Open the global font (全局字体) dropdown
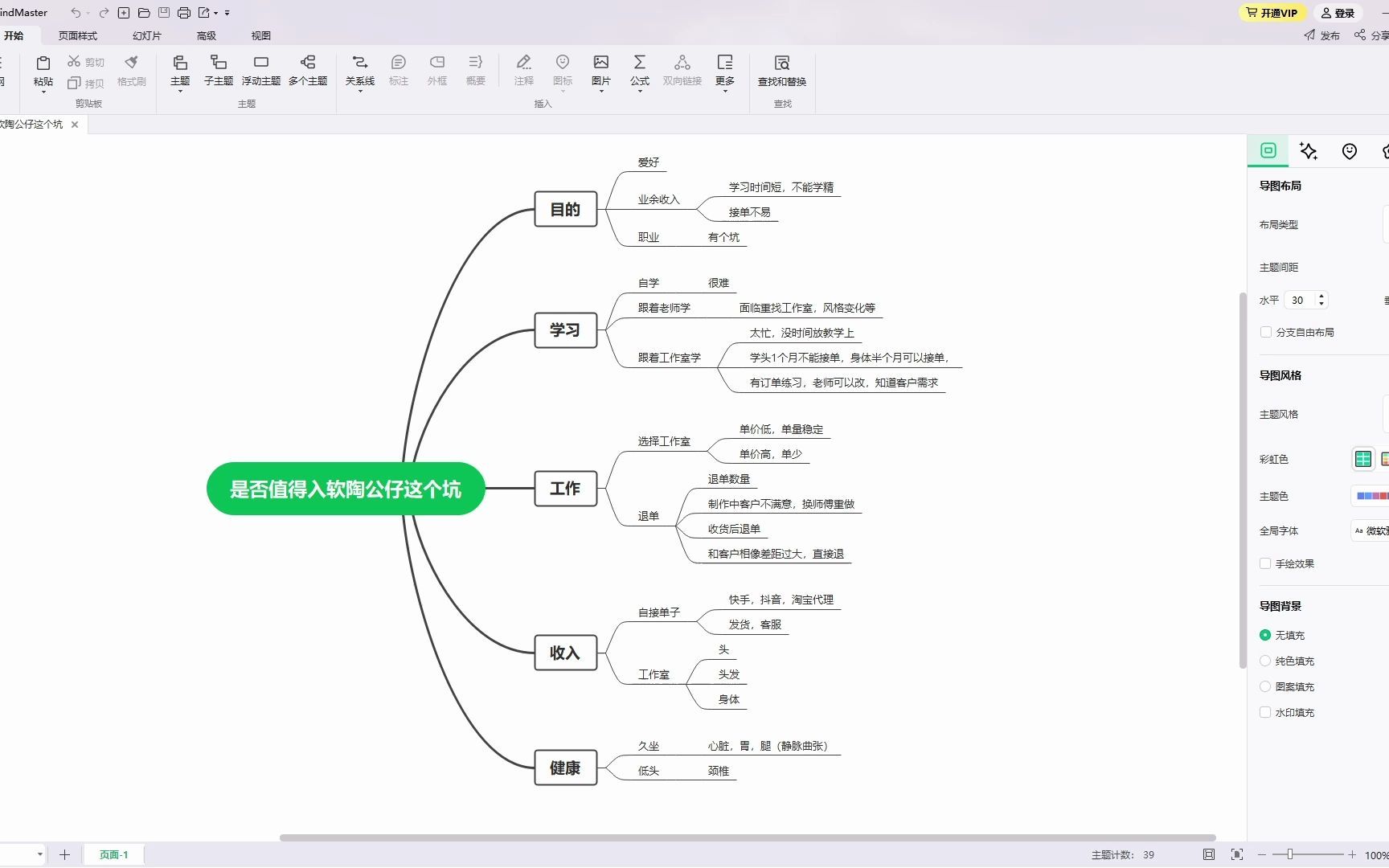Screen dimensions: 1389x868 coord(1370,530)
